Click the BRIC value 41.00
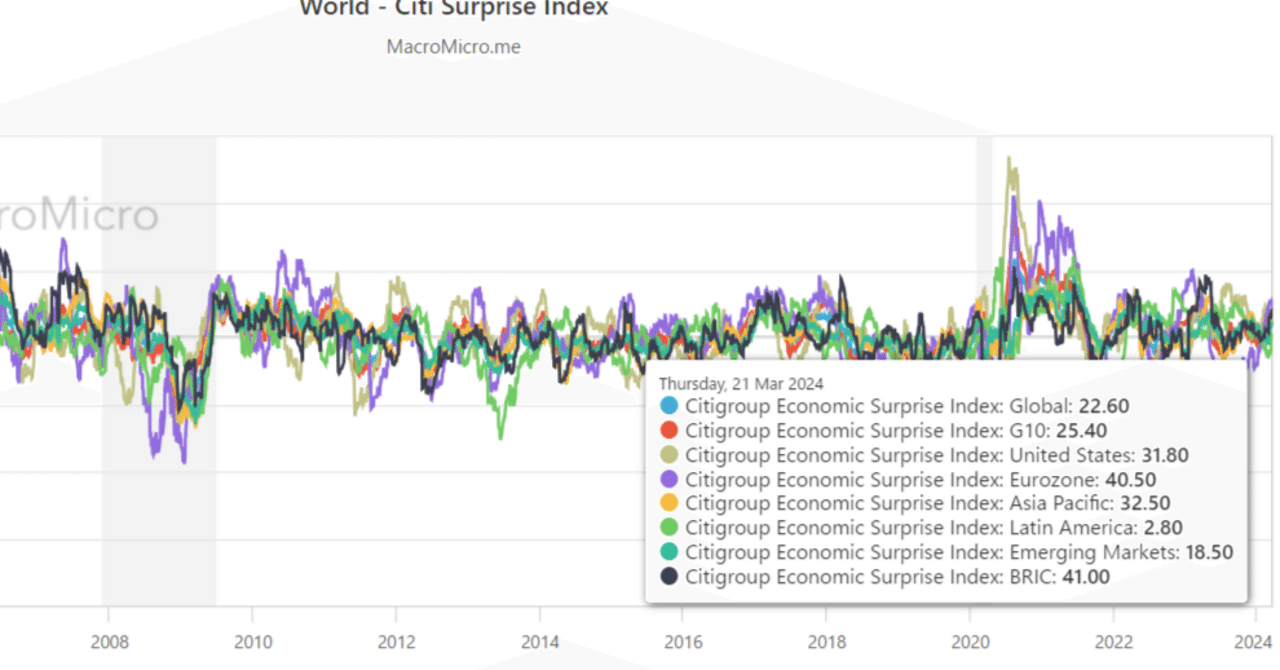This screenshot has width=1280, height=670. (x=1084, y=576)
